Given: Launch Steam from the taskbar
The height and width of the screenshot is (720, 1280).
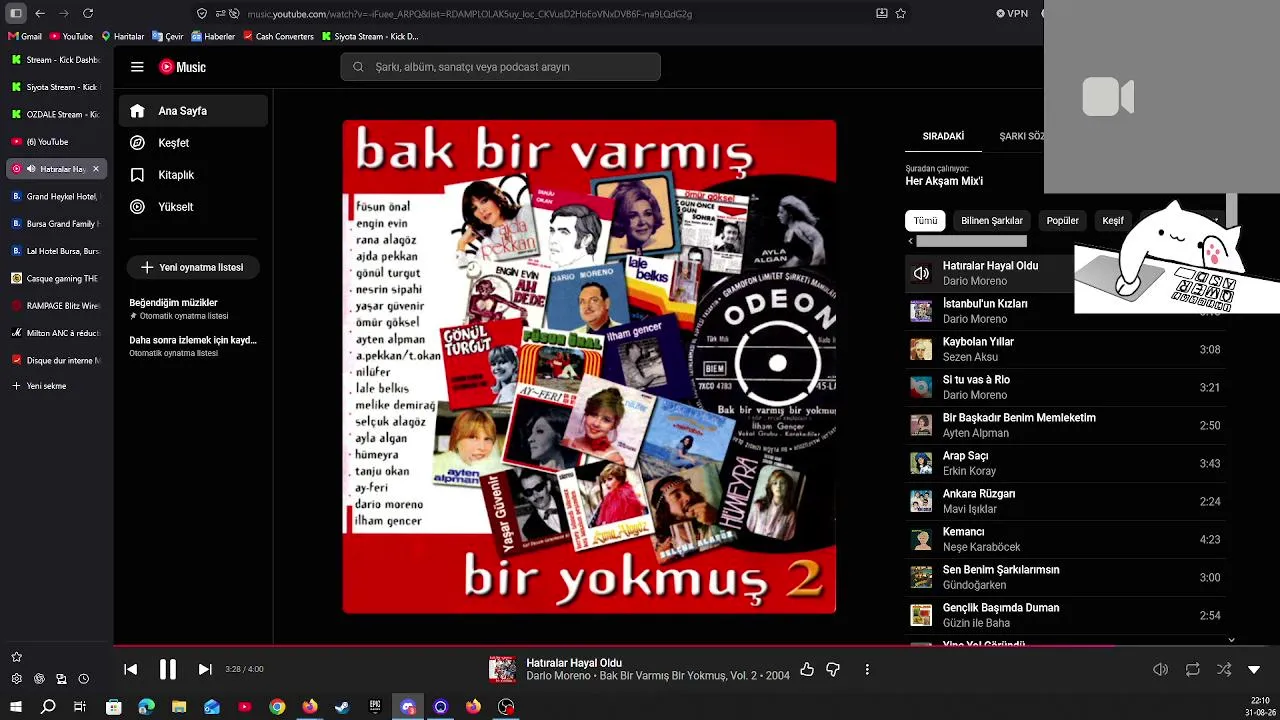Looking at the screenshot, I should click(x=342, y=707).
